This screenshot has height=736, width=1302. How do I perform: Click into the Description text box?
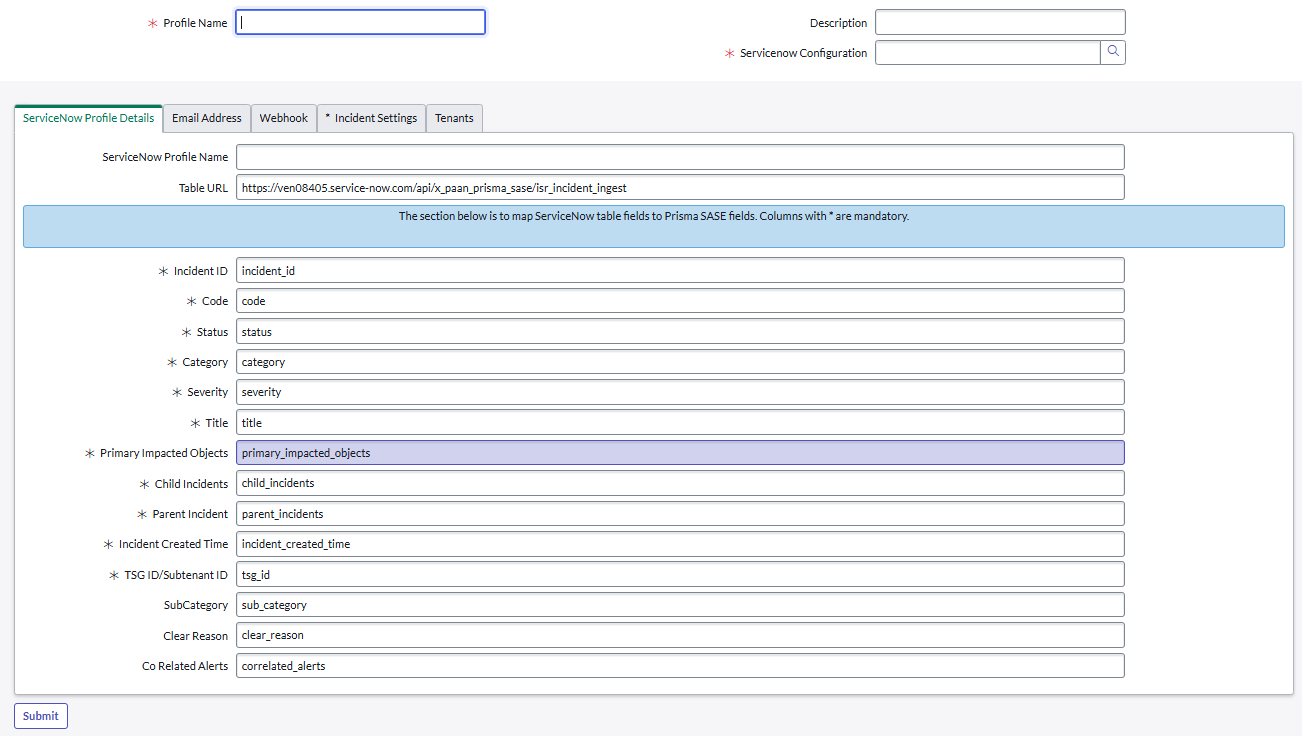(x=1000, y=22)
